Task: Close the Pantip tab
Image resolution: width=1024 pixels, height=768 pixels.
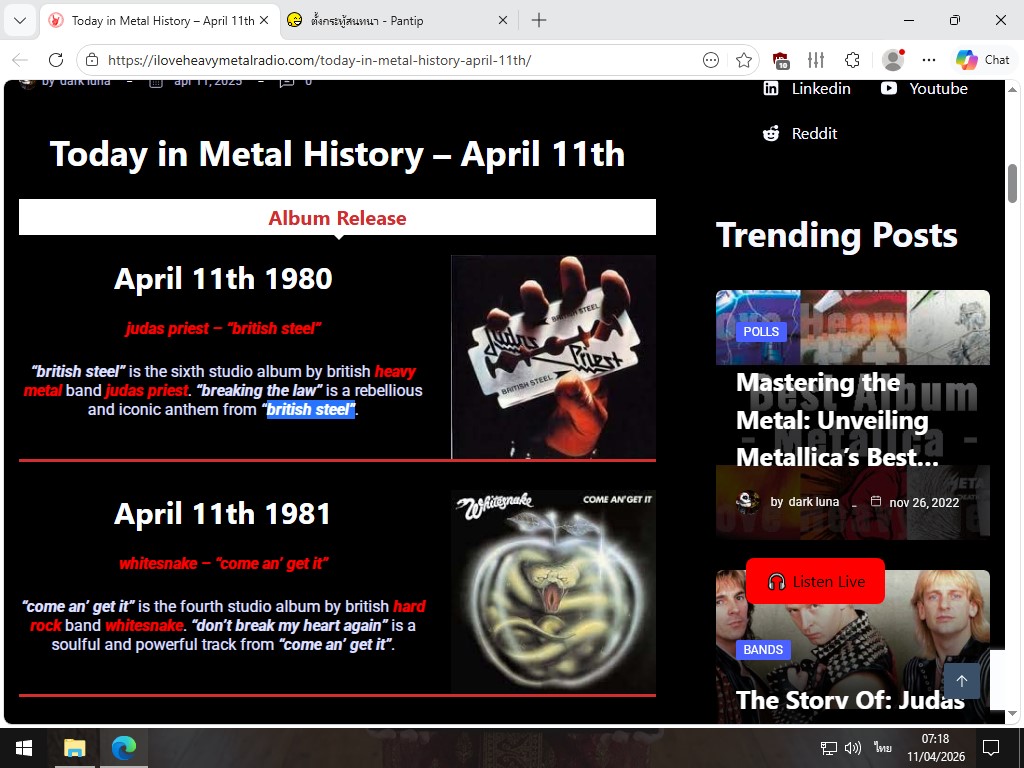Action: 503,20
